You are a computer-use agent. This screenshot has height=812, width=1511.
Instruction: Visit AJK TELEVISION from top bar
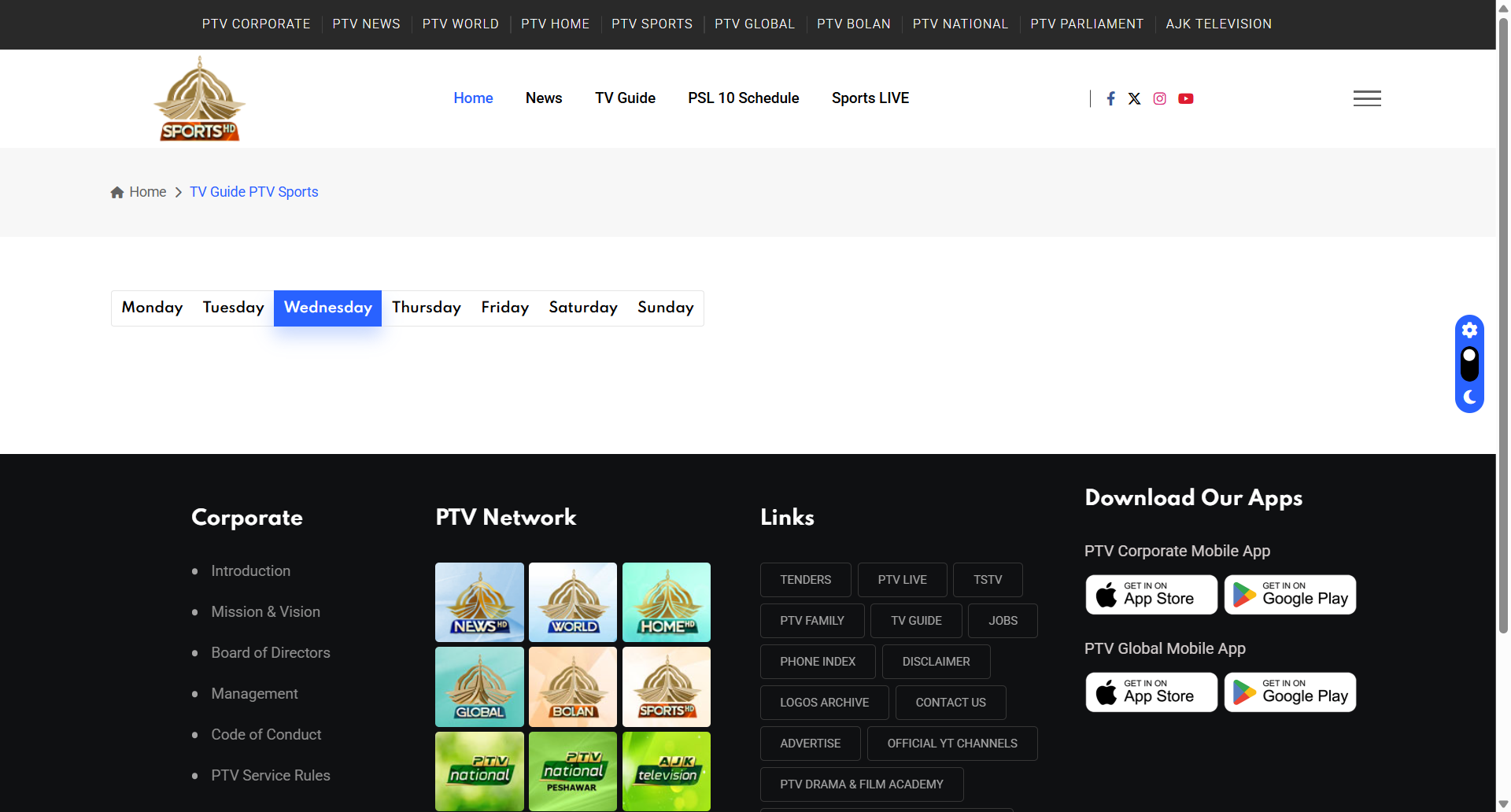pos(1218,24)
